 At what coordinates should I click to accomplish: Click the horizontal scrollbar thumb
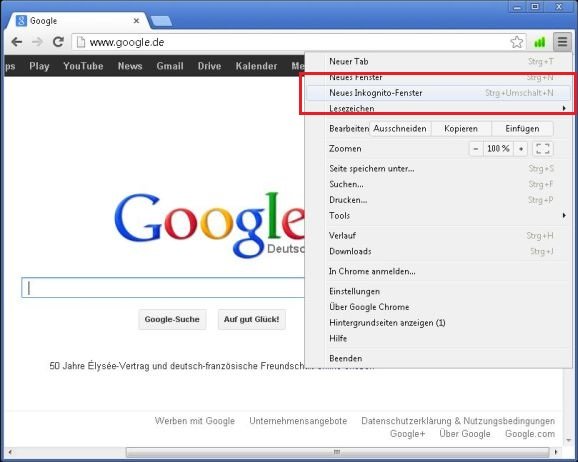(337, 452)
